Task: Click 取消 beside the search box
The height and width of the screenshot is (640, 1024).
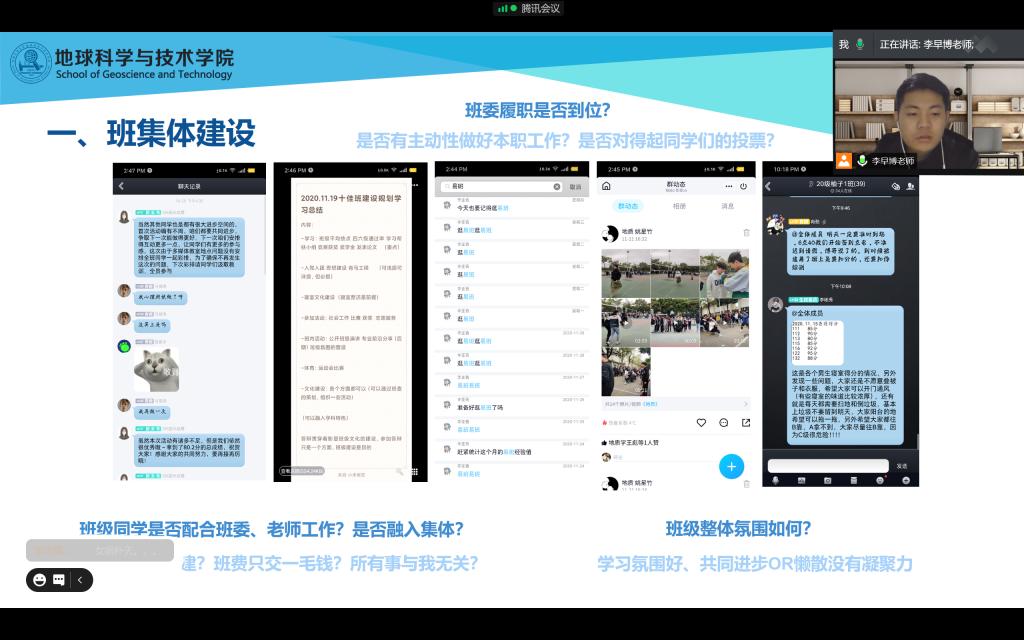Action: [x=575, y=187]
